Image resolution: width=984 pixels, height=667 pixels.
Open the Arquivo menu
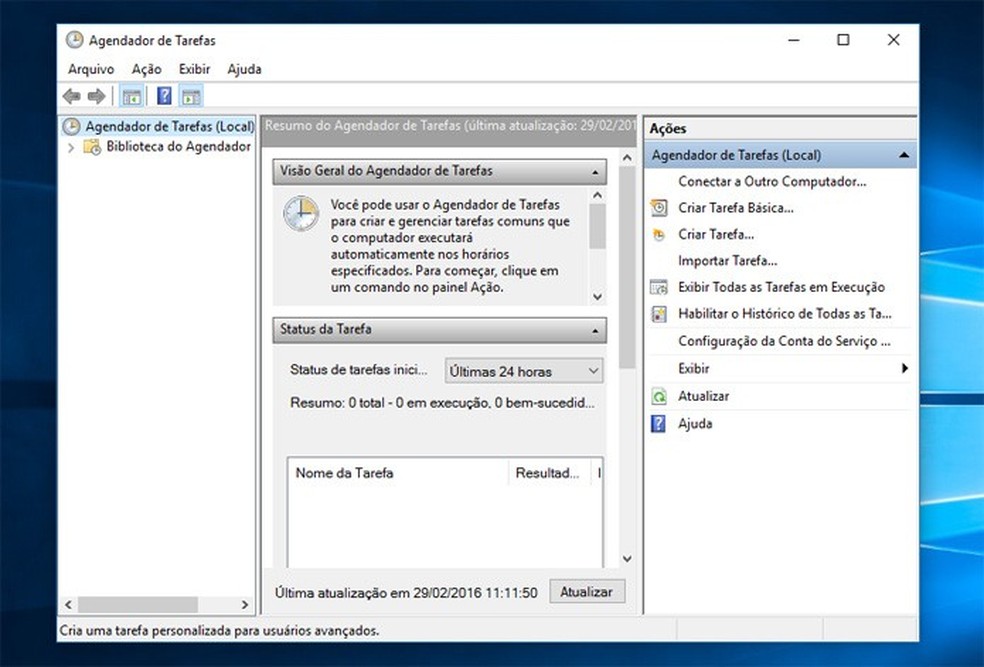click(x=90, y=69)
